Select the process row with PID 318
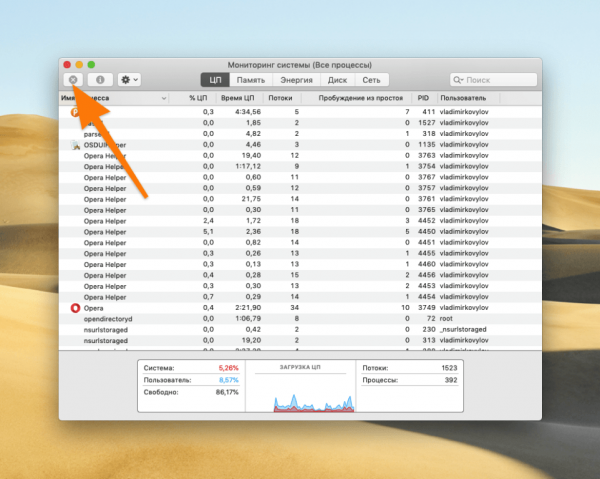 pyautogui.click(x=300, y=134)
